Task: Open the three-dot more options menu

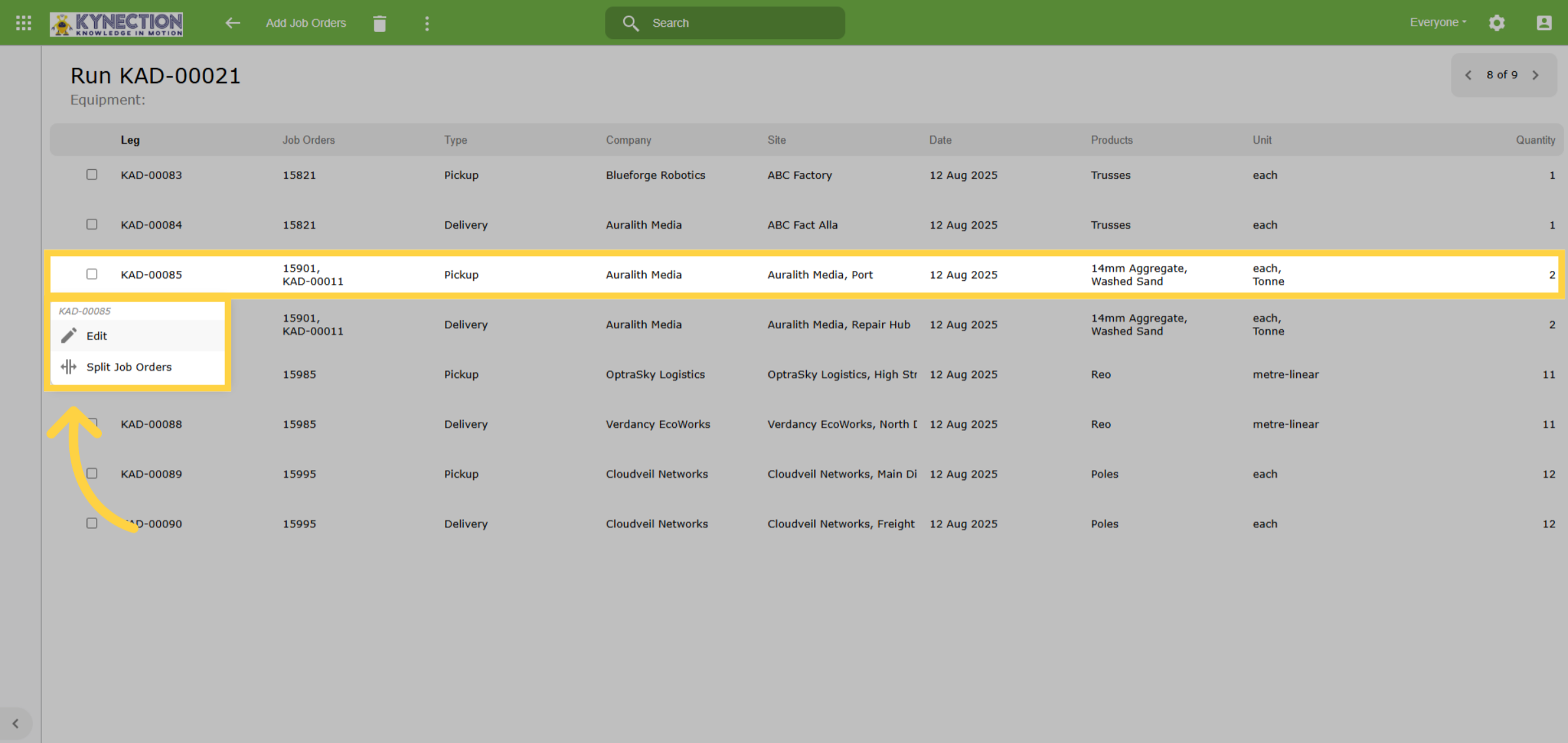Action: (427, 24)
